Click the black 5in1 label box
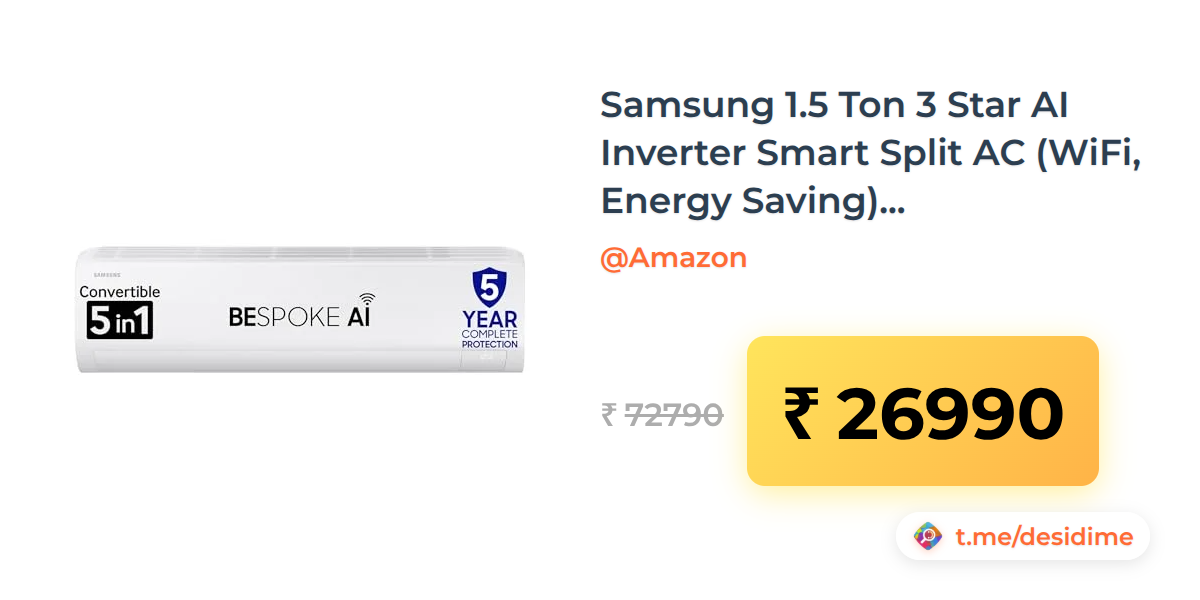 point(120,320)
